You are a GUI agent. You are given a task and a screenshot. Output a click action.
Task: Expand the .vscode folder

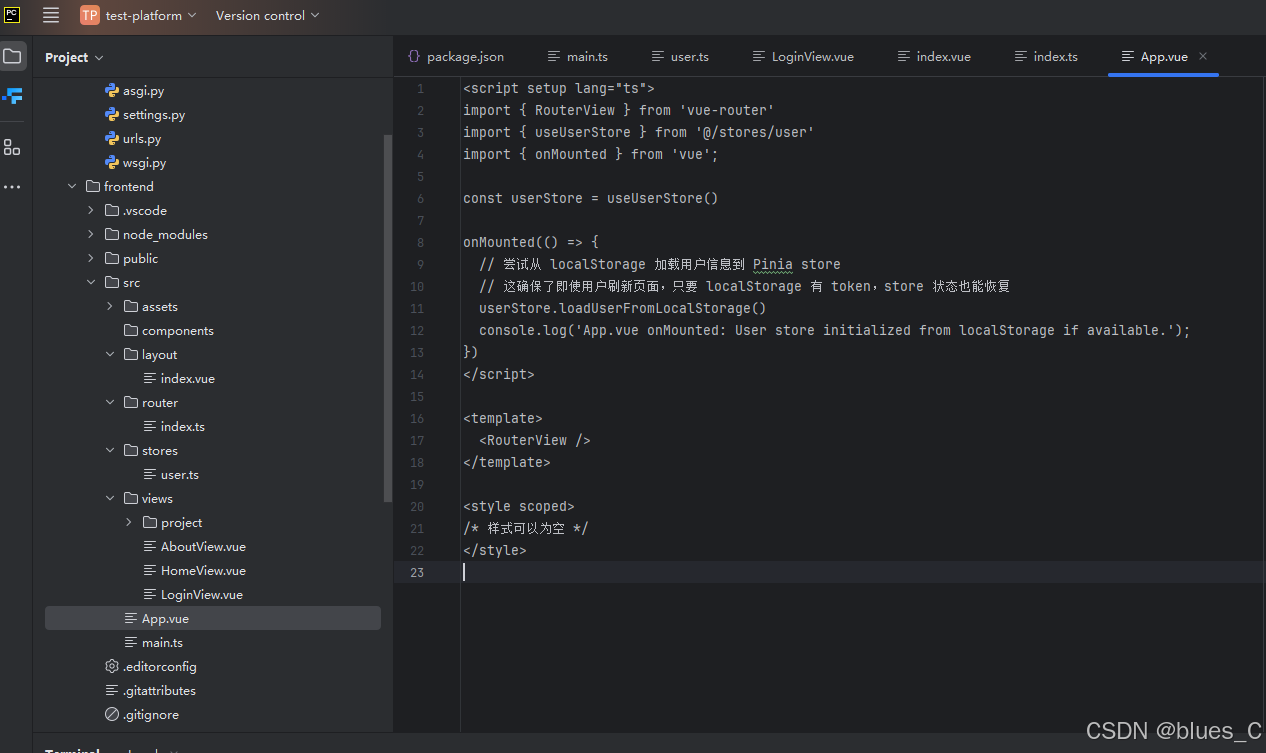click(91, 211)
